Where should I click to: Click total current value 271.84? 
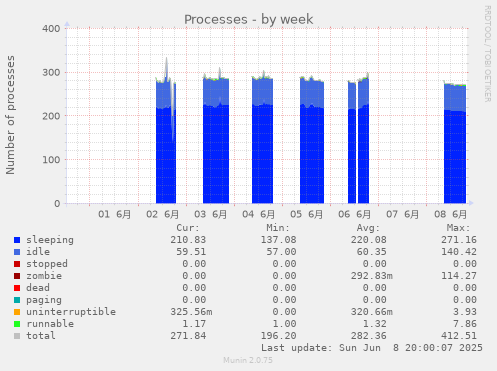[188, 336]
